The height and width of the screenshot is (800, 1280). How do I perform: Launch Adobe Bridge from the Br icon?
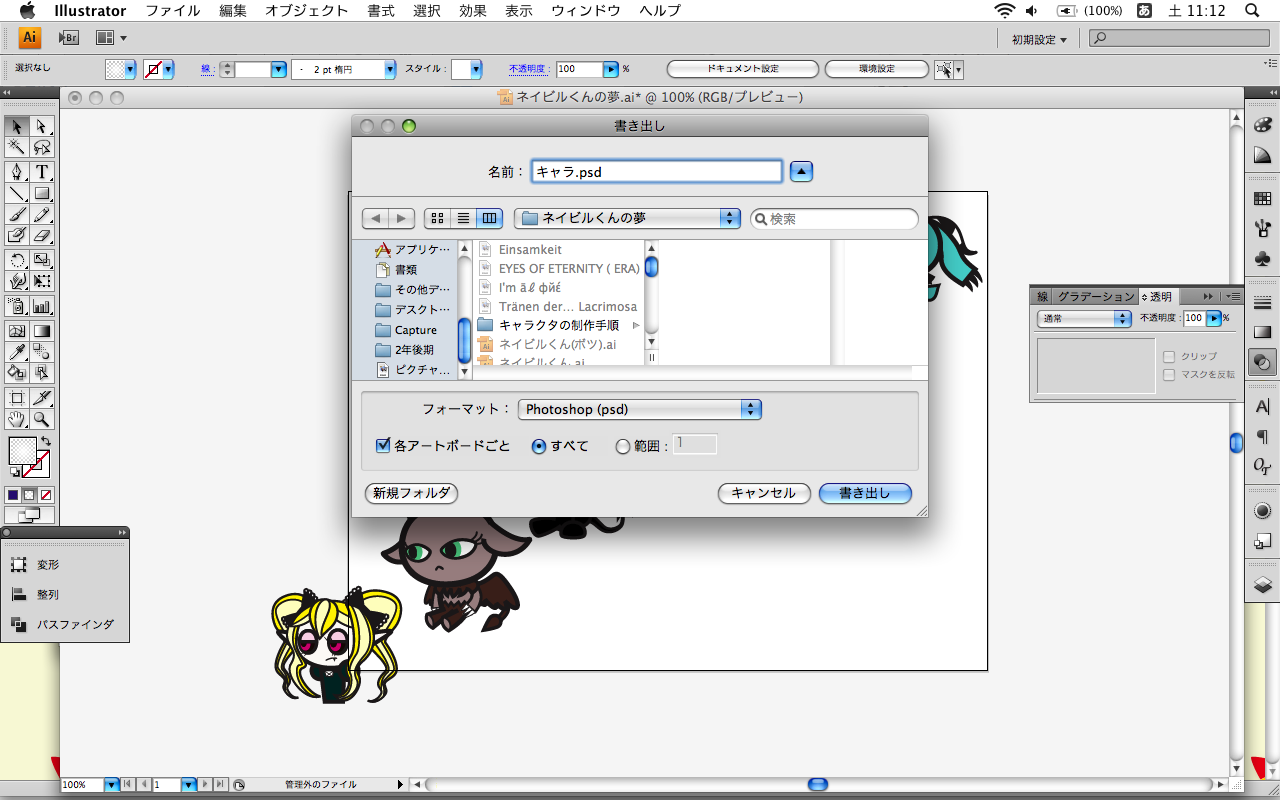click(x=69, y=38)
